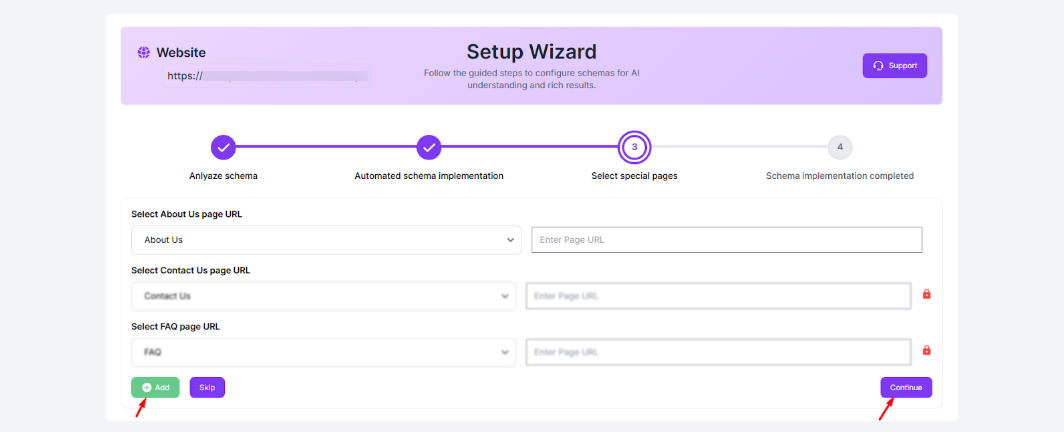Click the Support button with headset icon
The height and width of the screenshot is (432, 1064).
pyautogui.click(x=895, y=66)
